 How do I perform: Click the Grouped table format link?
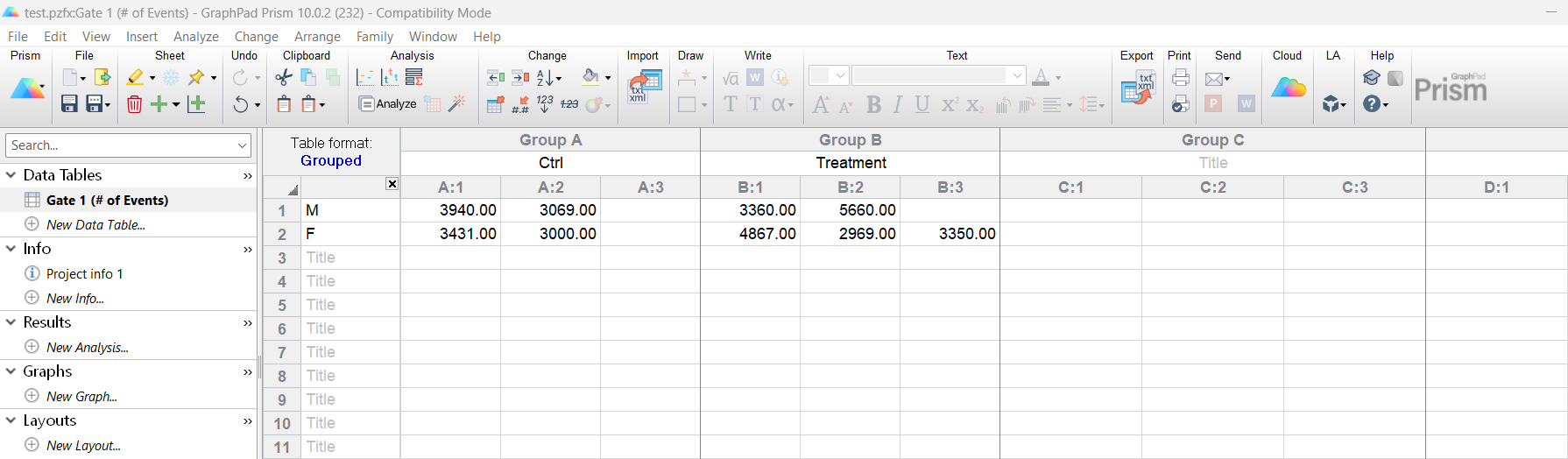[330, 161]
